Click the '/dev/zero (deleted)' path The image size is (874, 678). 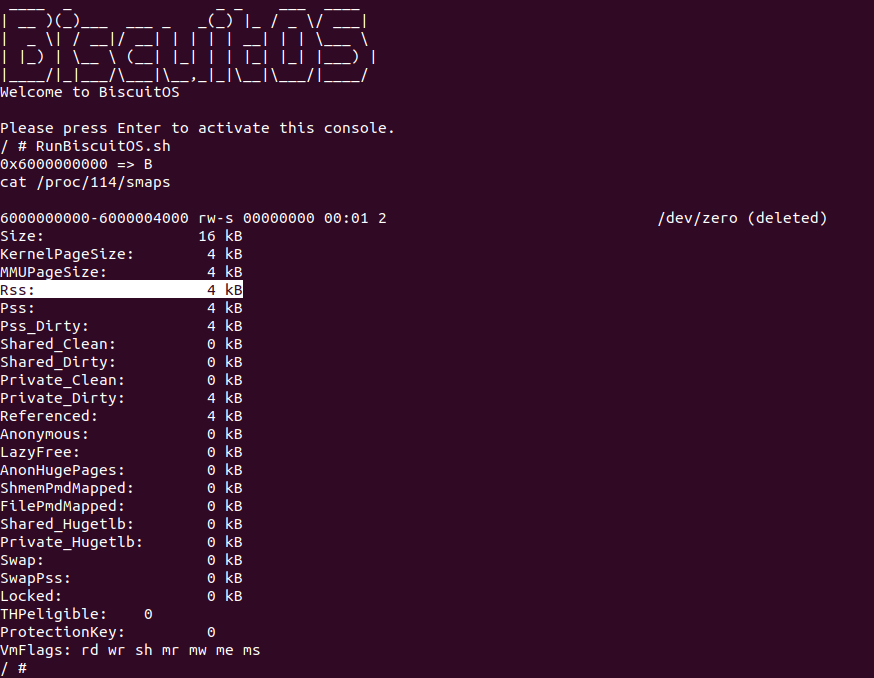coord(742,218)
